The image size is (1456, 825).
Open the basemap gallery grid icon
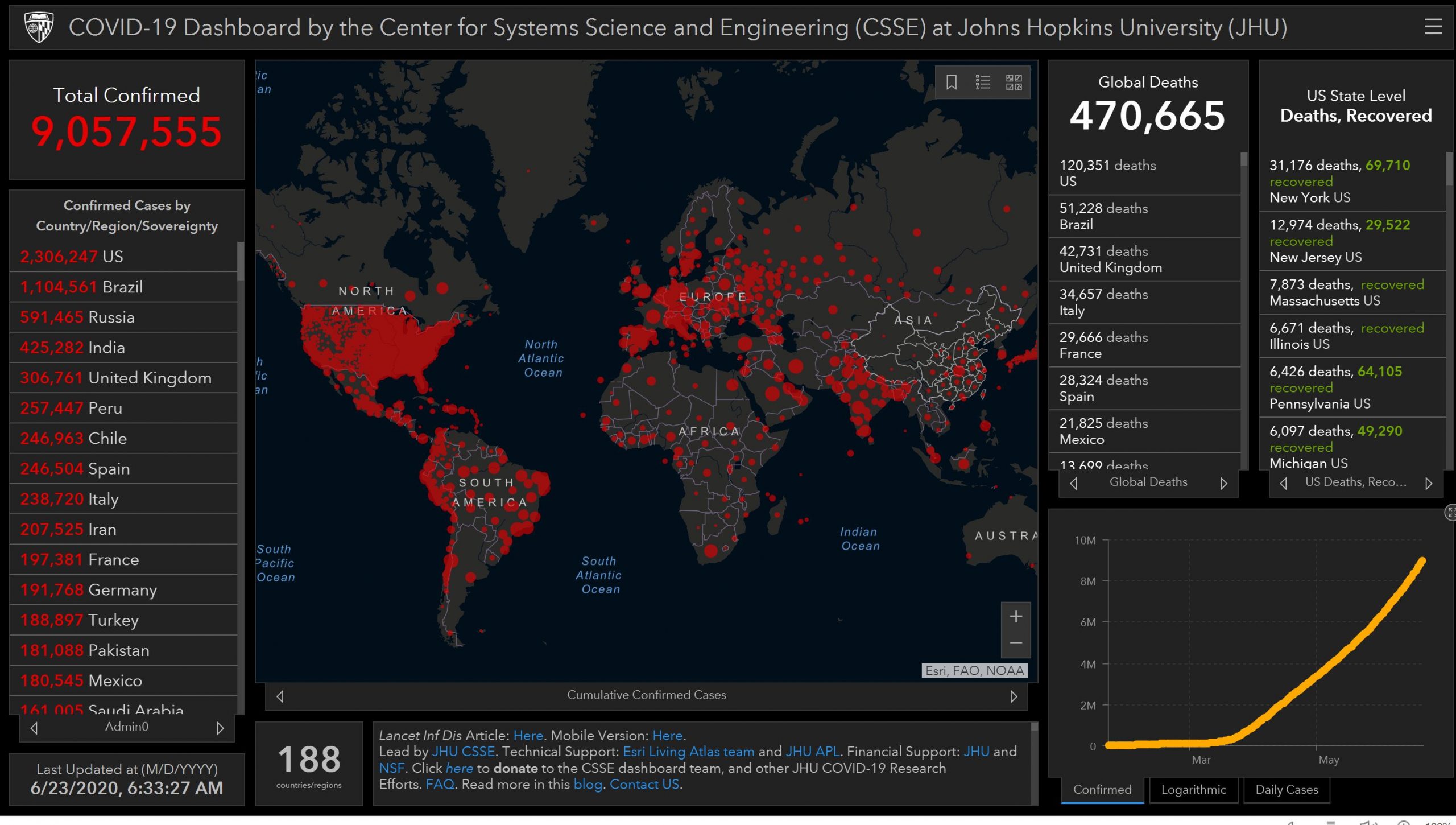click(x=1014, y=82)
